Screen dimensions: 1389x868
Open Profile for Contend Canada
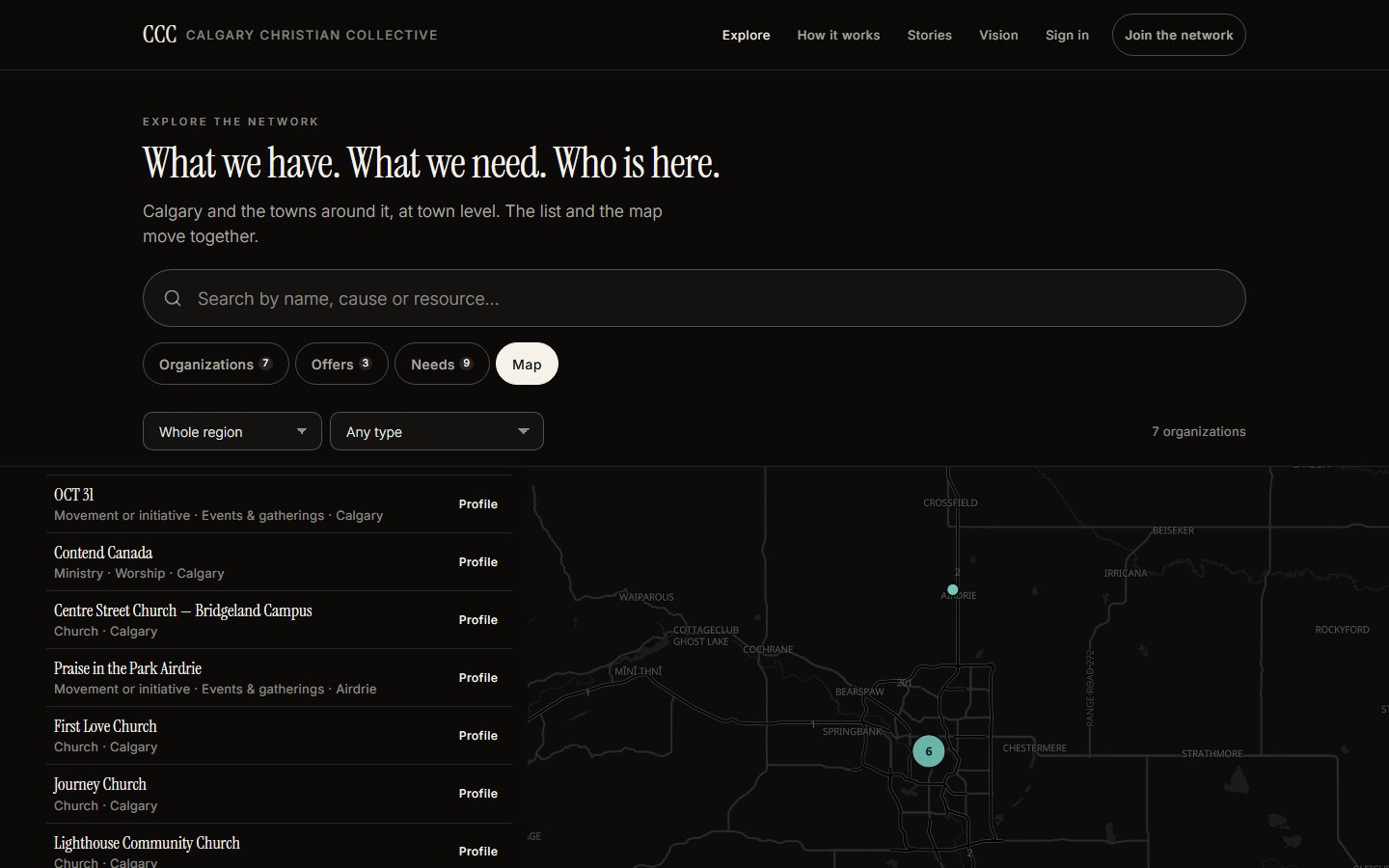pos(478,561)
